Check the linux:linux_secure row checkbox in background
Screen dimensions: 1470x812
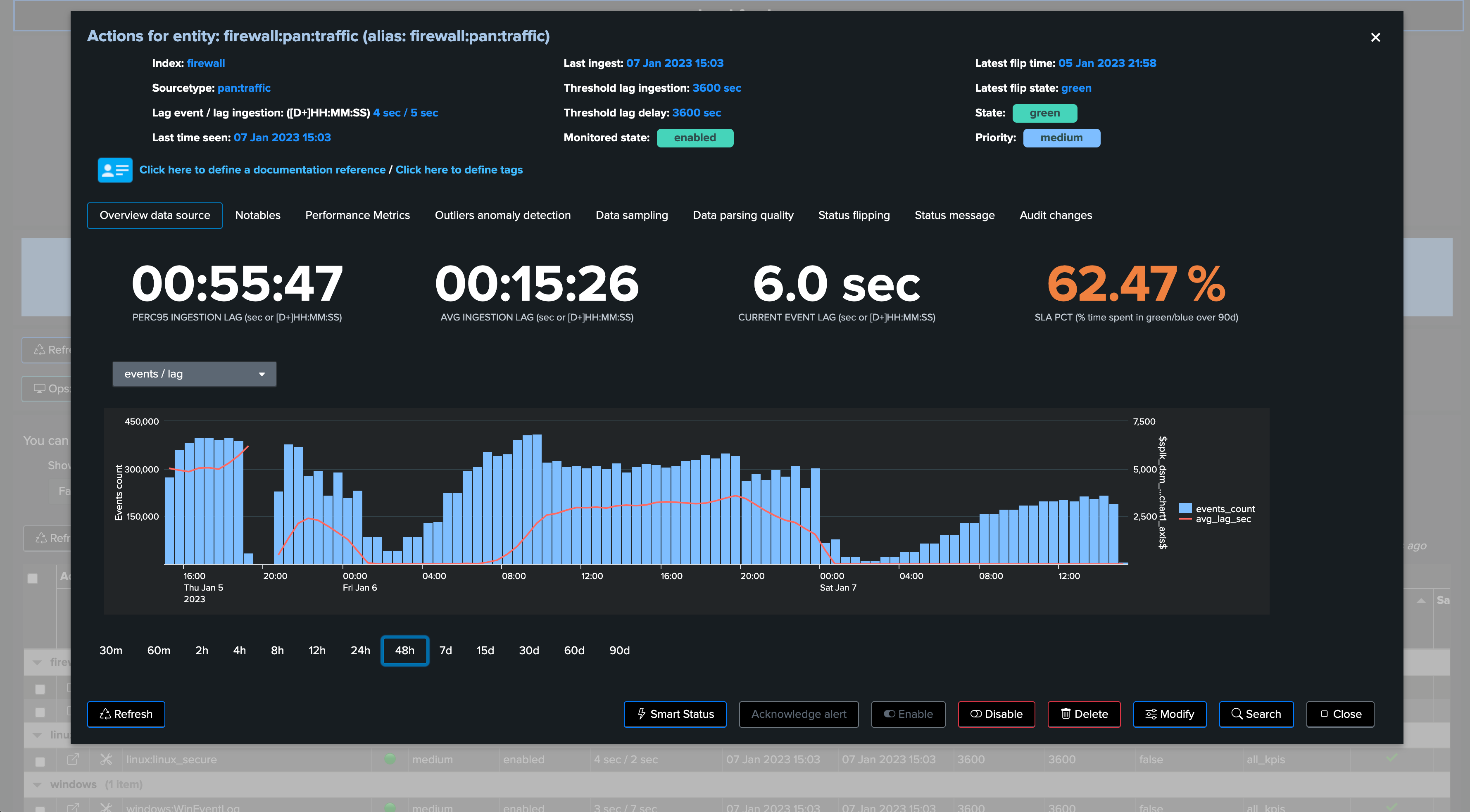40,761
